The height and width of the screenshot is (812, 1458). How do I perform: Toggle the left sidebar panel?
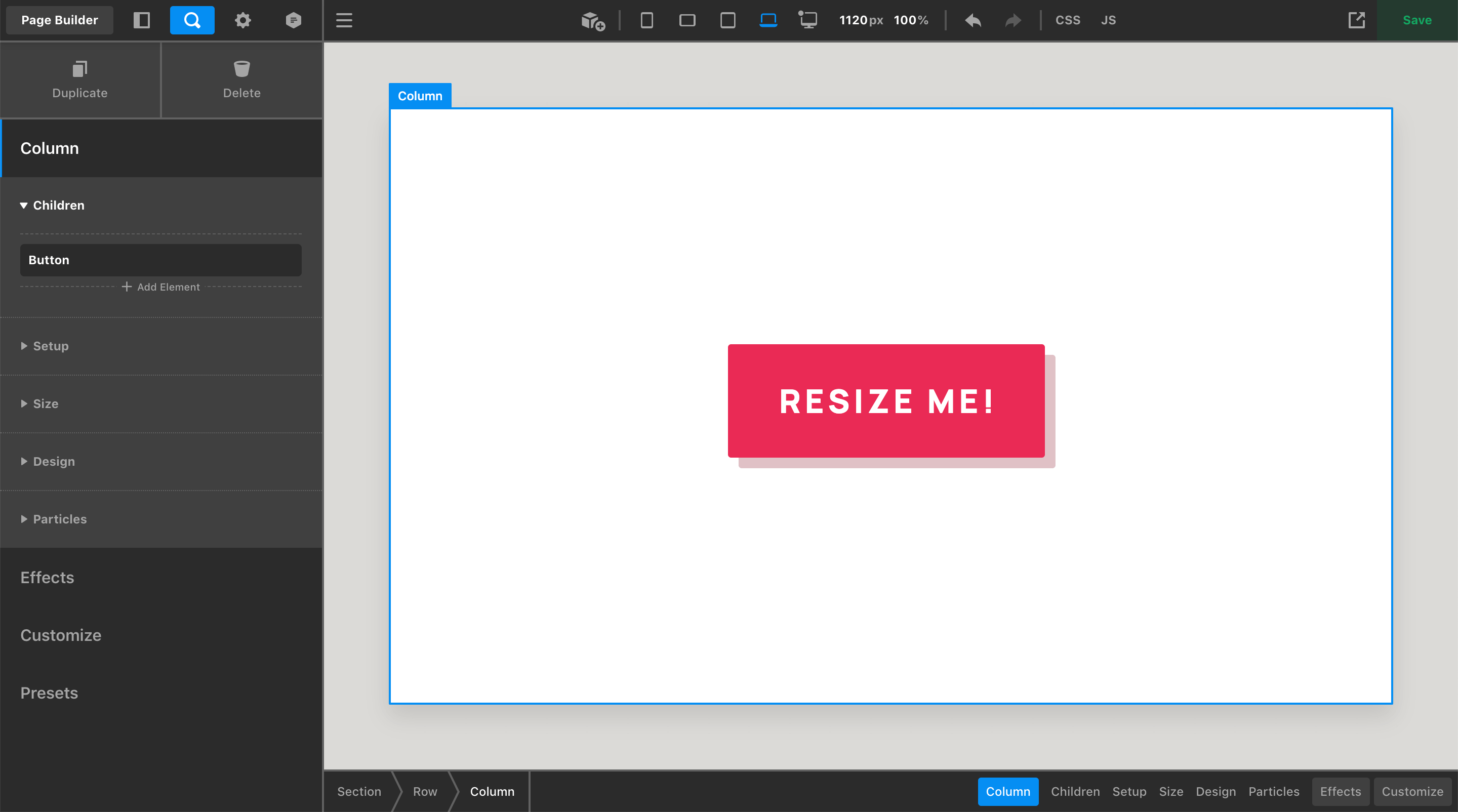coord(142,20)
